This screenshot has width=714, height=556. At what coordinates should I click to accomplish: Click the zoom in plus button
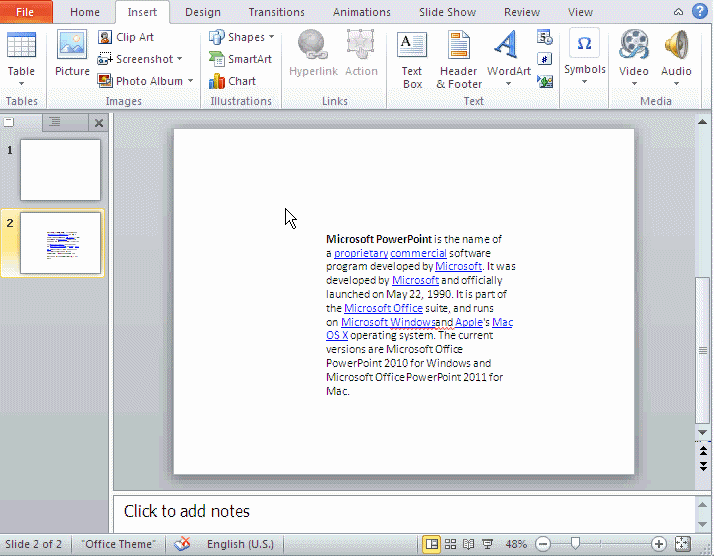click(658, 544)
